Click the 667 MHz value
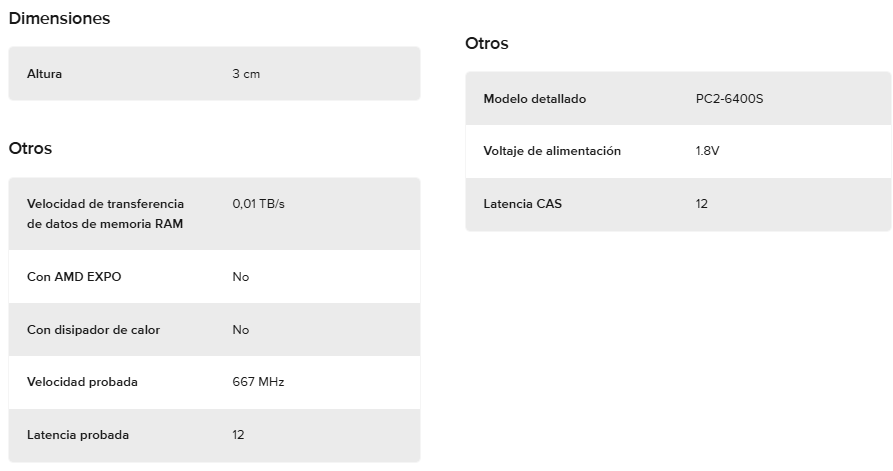This screenshot has width=893, height=471. [258, 382]
